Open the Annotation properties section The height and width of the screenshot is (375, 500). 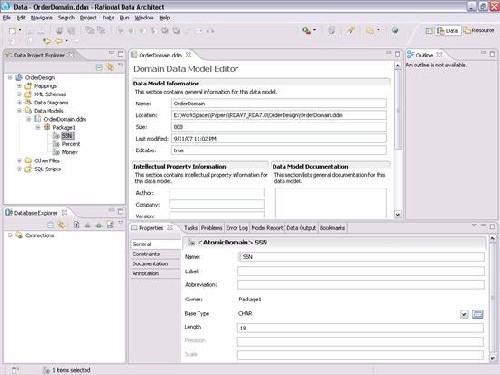(x=155, y=273)
